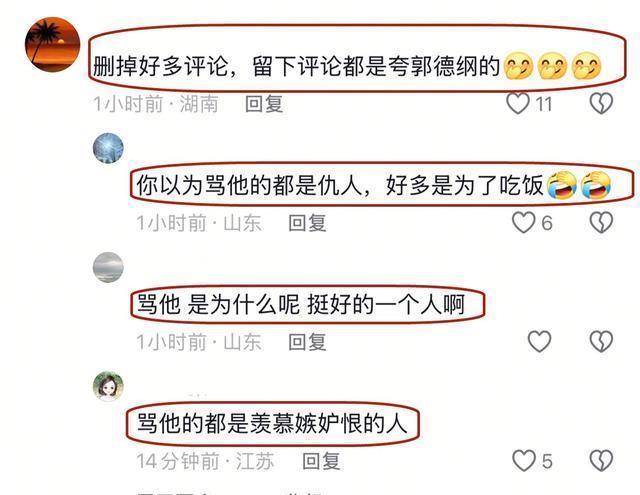The height and width of the screenshot is (495, 640).
Task: Reply to the Hunan comment via 回复
Action: coord(264,104)
